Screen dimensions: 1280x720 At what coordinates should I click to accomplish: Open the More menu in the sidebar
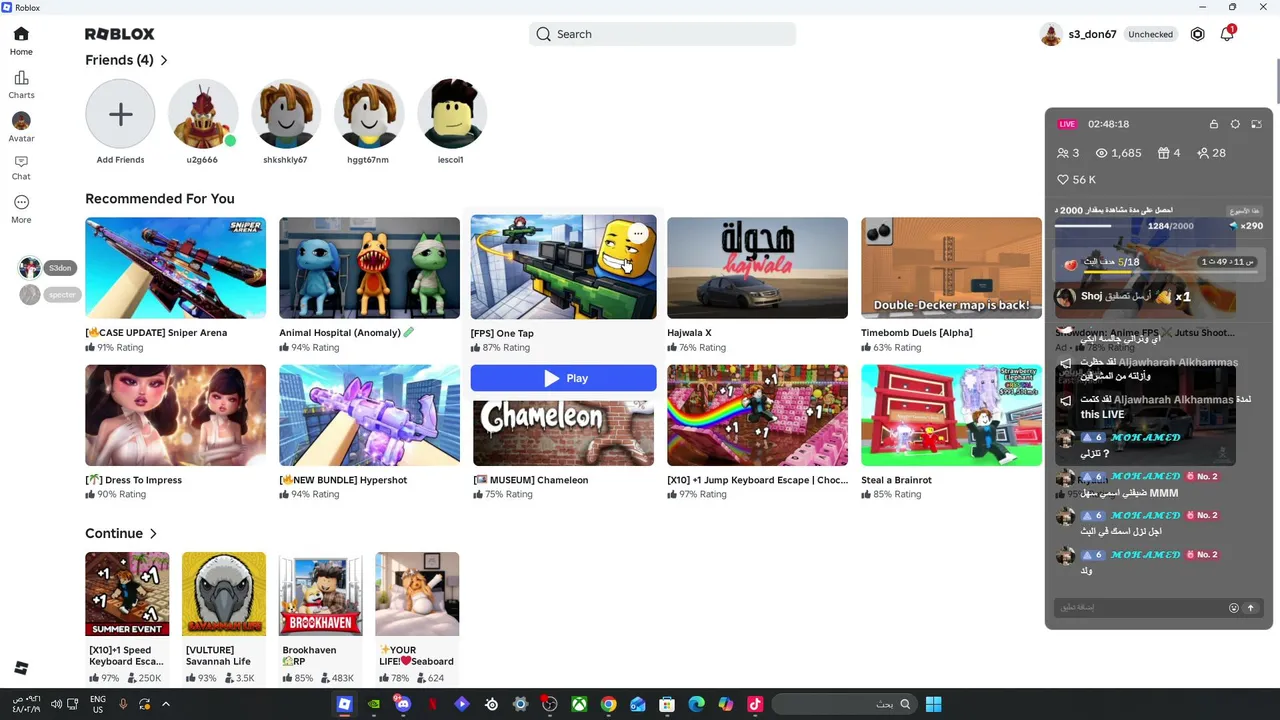tap(21, 209)
